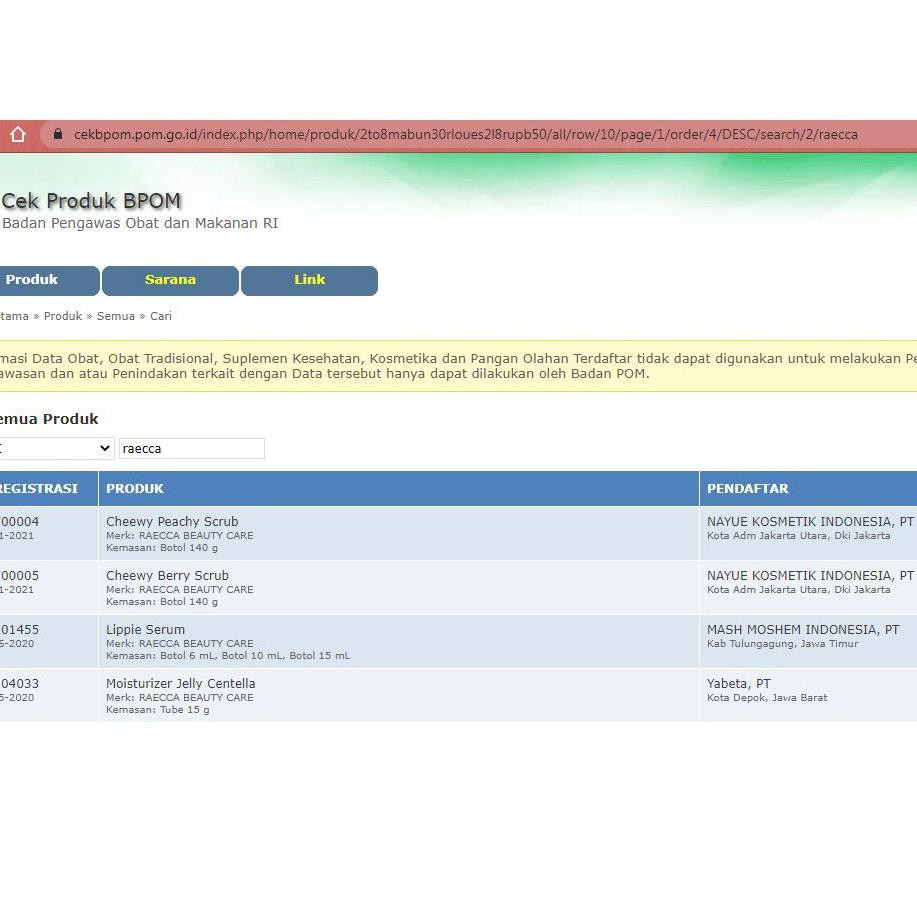Screen dimensions: 917x917
Task: Expand the search category dropdown
Action: 56,449
